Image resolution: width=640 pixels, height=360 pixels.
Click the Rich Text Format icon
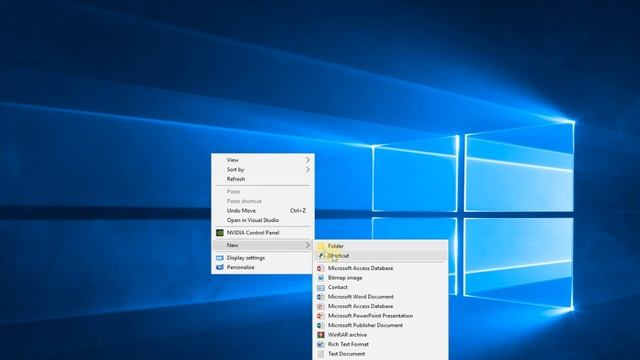321,344
